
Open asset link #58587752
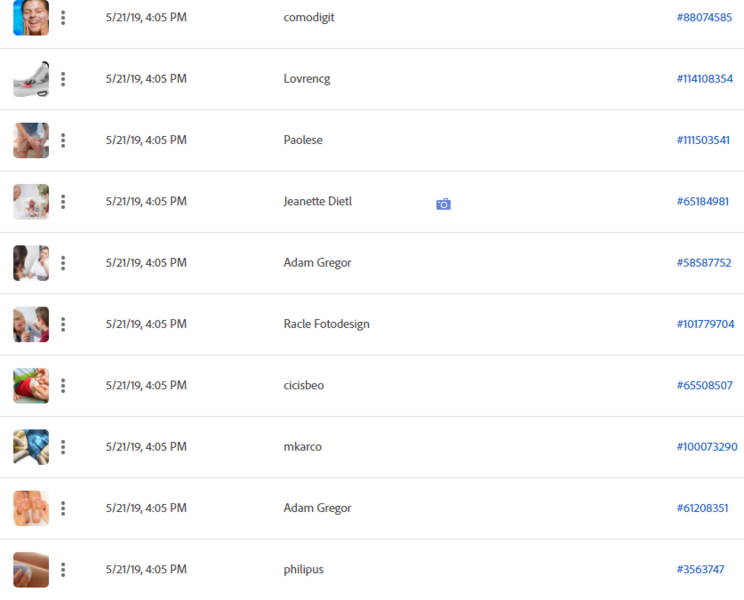pos(704,263)
